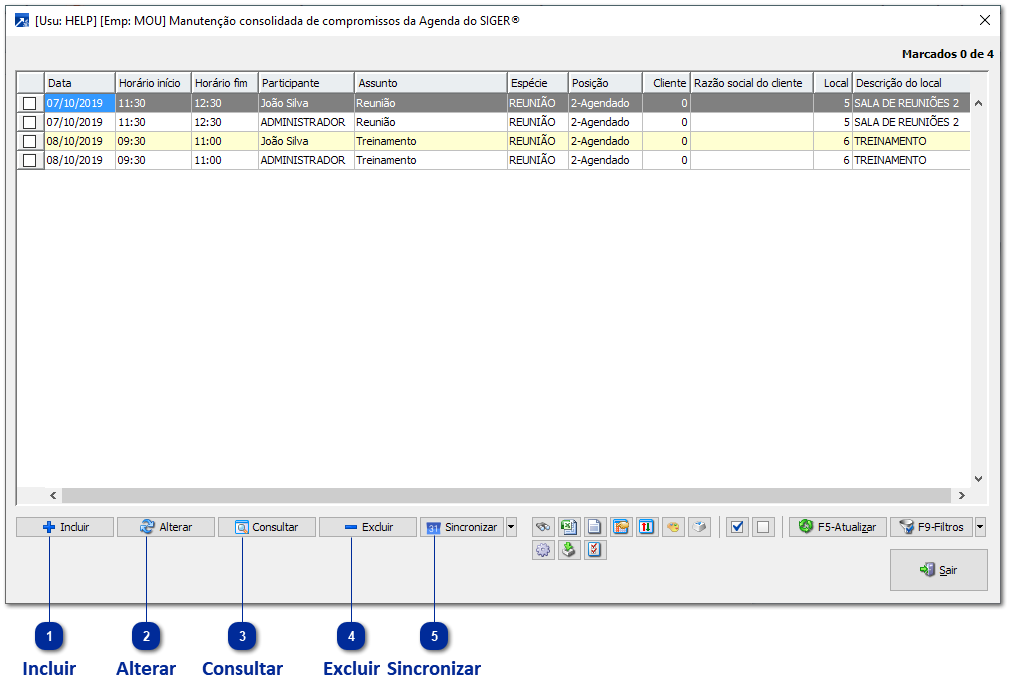
Task: Refresh the list with F5-Atualizar
Action: point(838,527)
